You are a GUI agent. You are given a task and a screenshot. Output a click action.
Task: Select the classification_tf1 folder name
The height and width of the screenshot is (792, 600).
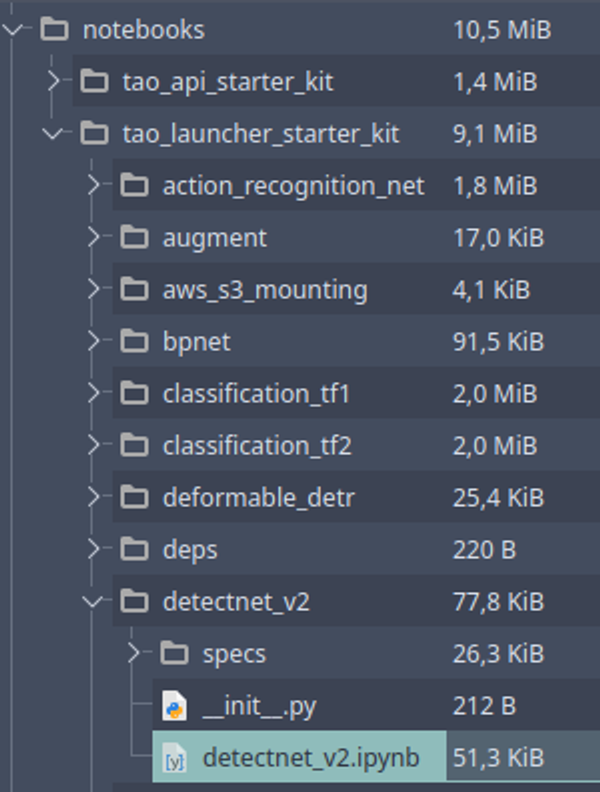[256, 393]
